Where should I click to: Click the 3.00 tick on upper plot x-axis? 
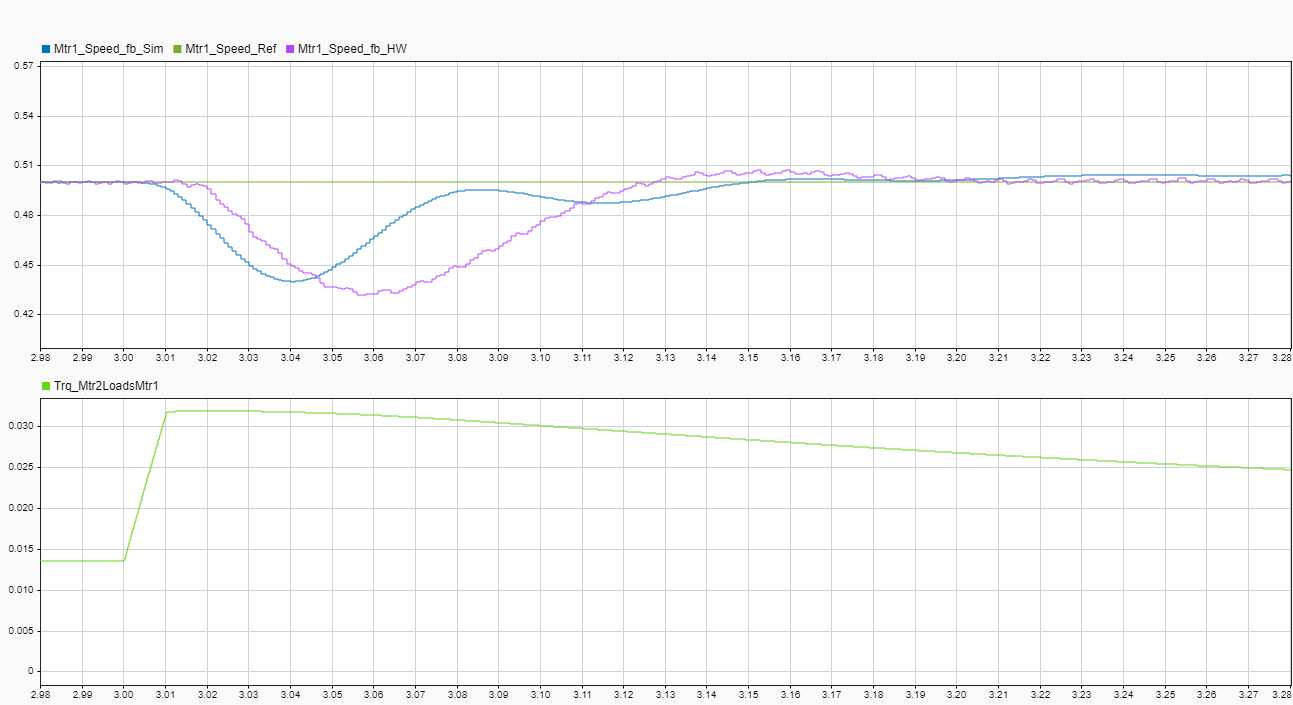[124, 357]
